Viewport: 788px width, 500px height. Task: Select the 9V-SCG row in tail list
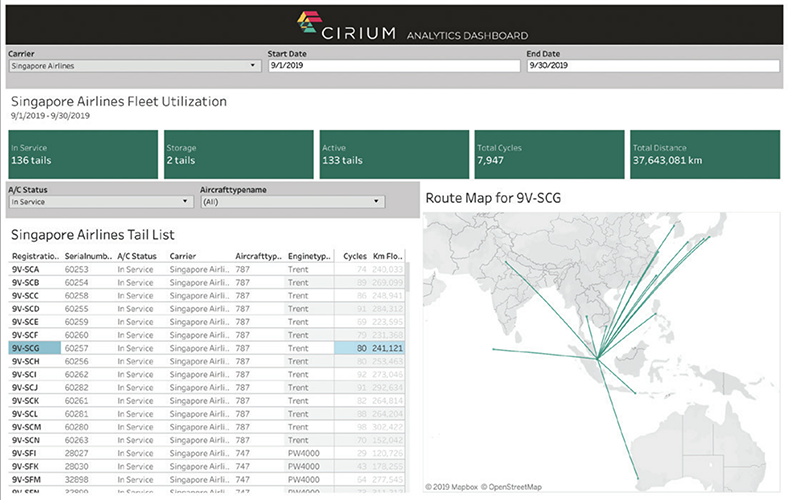(x=27, y=347)
